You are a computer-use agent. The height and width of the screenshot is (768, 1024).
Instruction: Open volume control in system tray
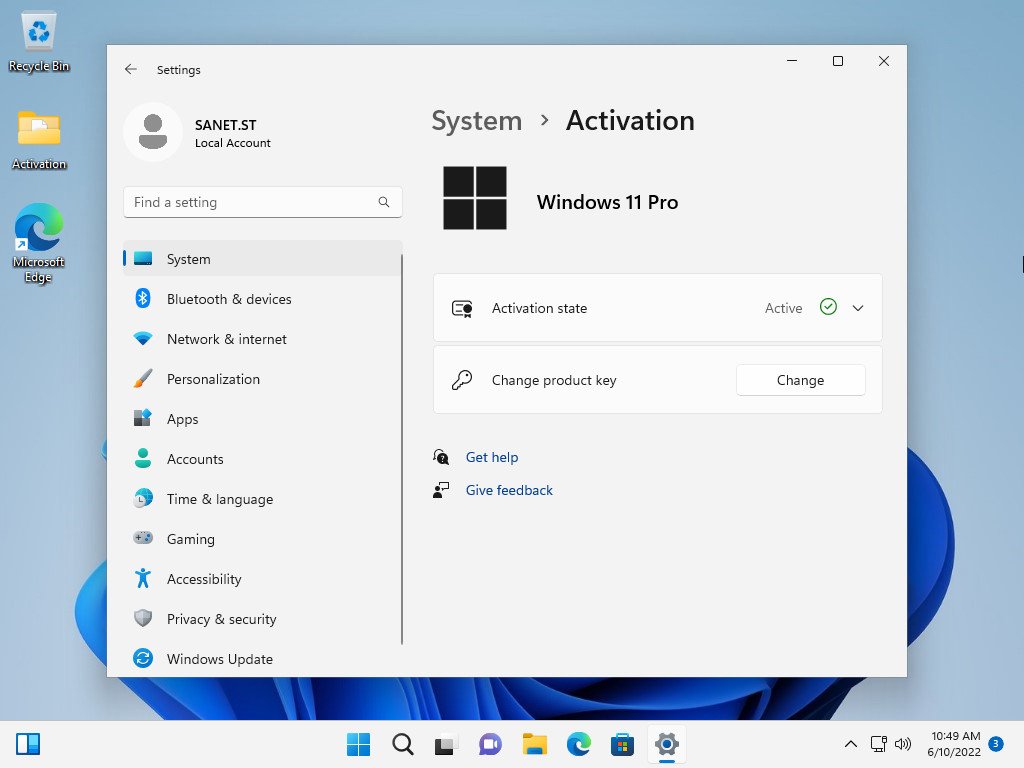click(x=903, y=744)
